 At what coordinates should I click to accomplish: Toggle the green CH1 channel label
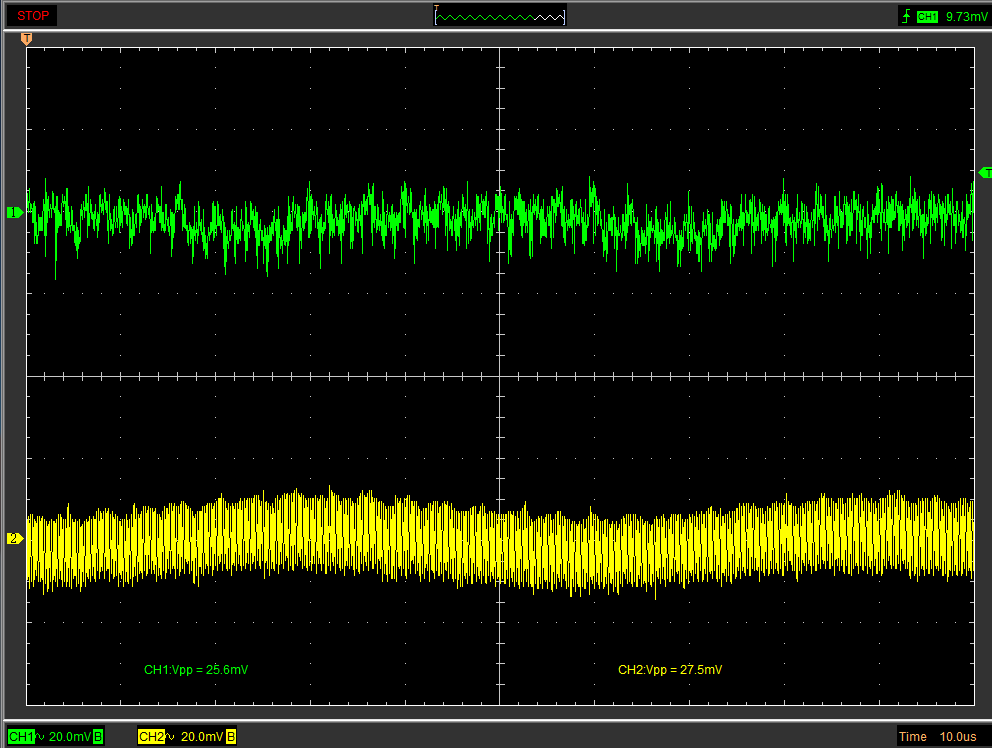(x=20, y=737)
